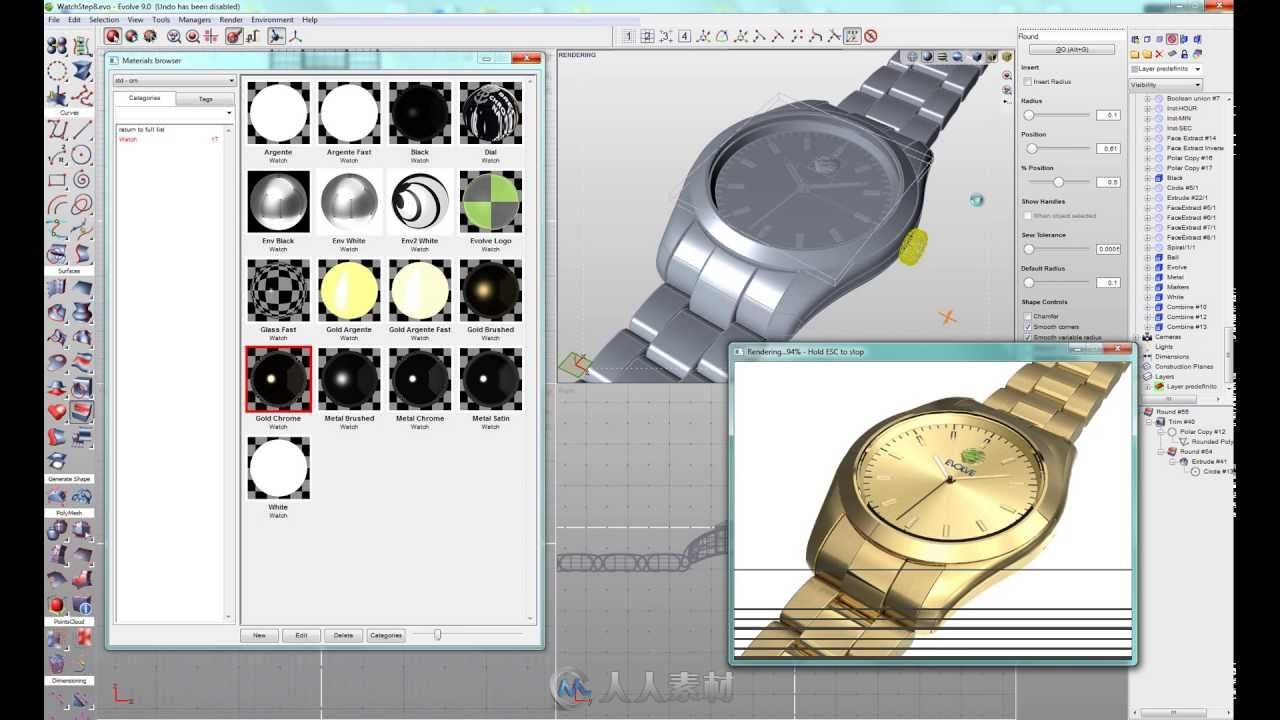Select the rectangle curve tool icon
Screen dimensions: 1280x720
pos(57,180)
